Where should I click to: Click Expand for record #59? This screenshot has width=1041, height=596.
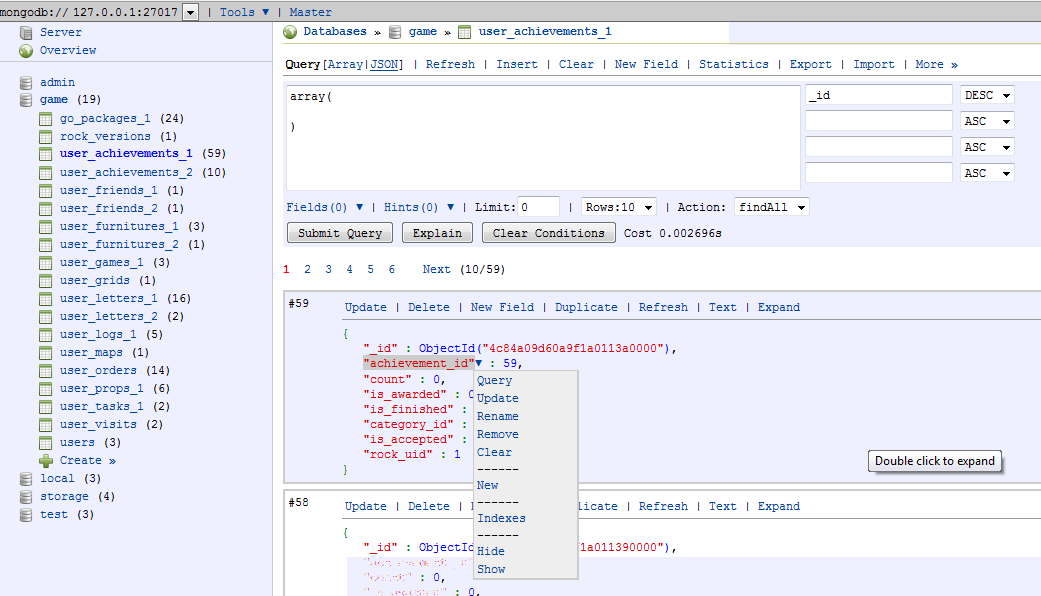coord(779,307)
